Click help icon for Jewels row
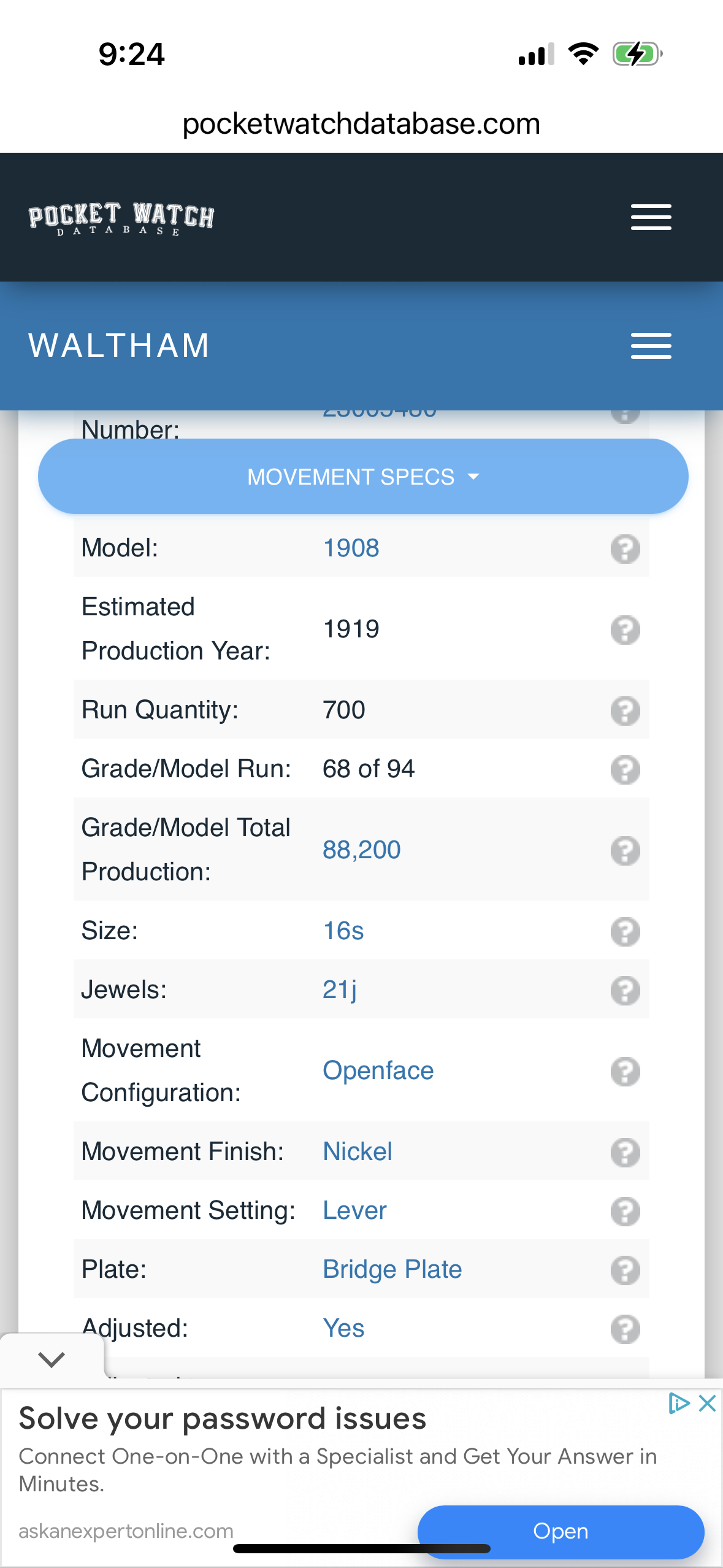Viewport: 723px width, 1568px height. coord(625,991)
